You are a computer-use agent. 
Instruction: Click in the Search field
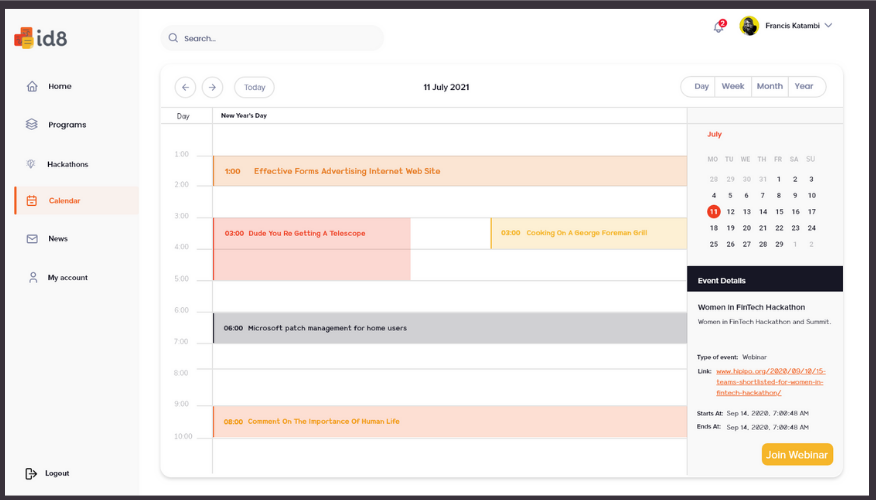(272, 38)
